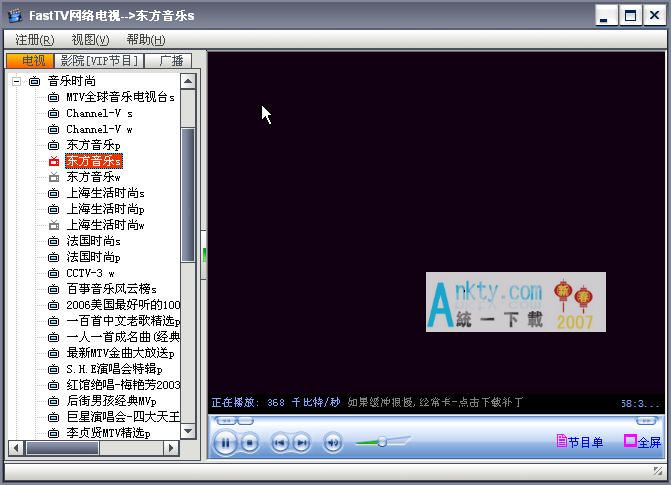Select channel CCTV-3 w
Screen dimensions: 671x485
pyautogui.click(x=90, y=273)
